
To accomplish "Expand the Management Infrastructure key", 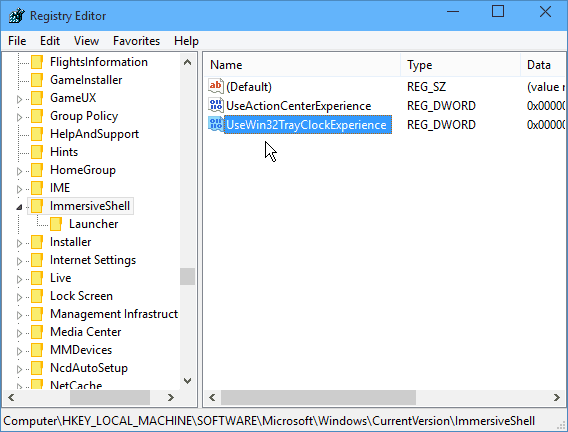I will pos(20,315).
